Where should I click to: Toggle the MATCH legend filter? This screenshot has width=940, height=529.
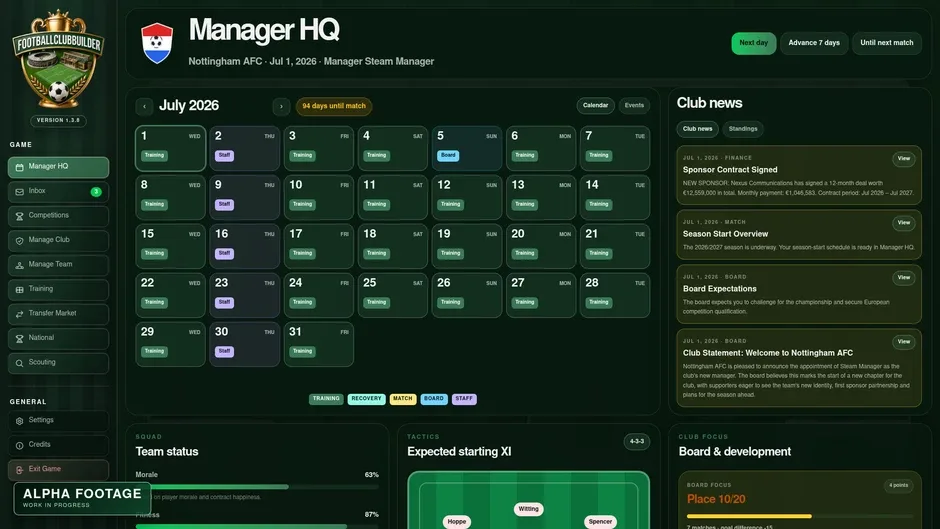pyautogui.click(x=403, y=399)
